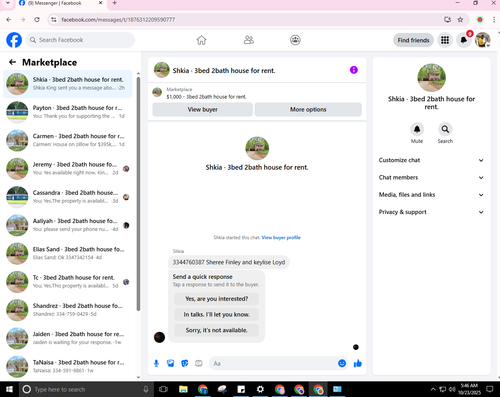Open the install app icon in the address bar

(x=448, y=20)
